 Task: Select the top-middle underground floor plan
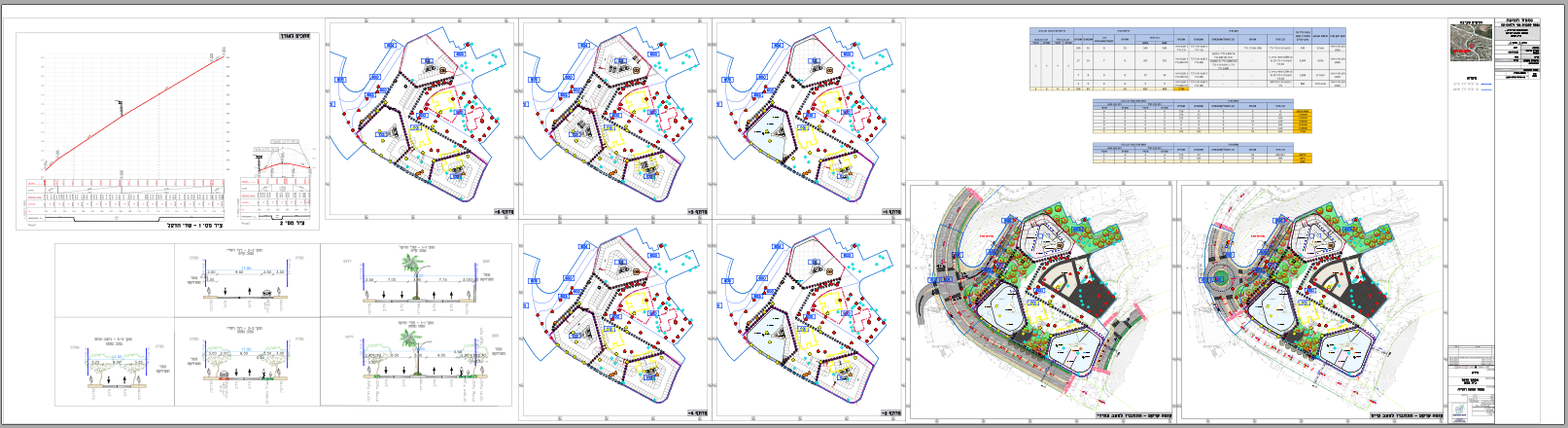tap(612, 117)
